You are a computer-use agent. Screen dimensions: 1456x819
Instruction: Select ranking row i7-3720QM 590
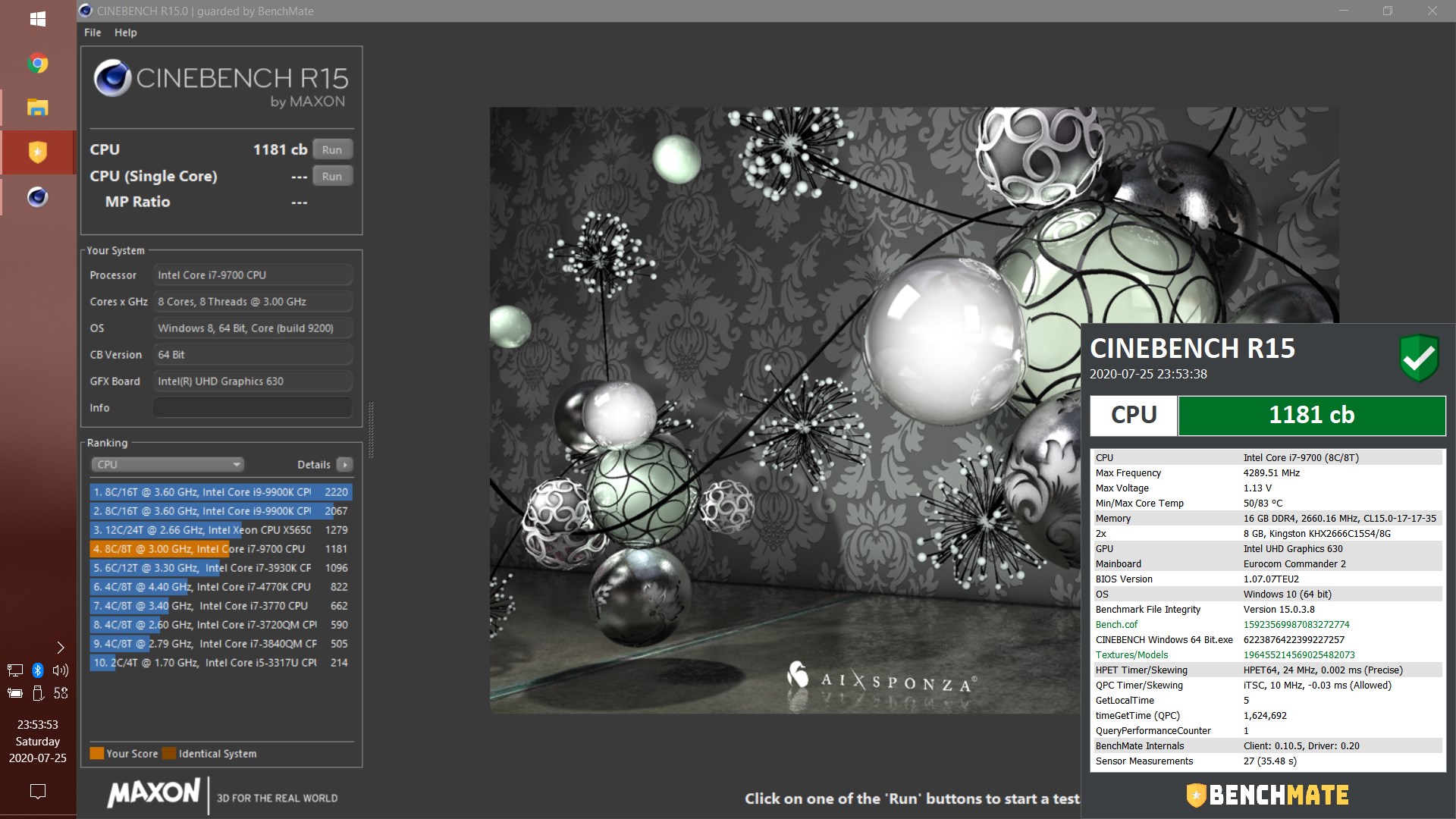(x=221, y=625)
